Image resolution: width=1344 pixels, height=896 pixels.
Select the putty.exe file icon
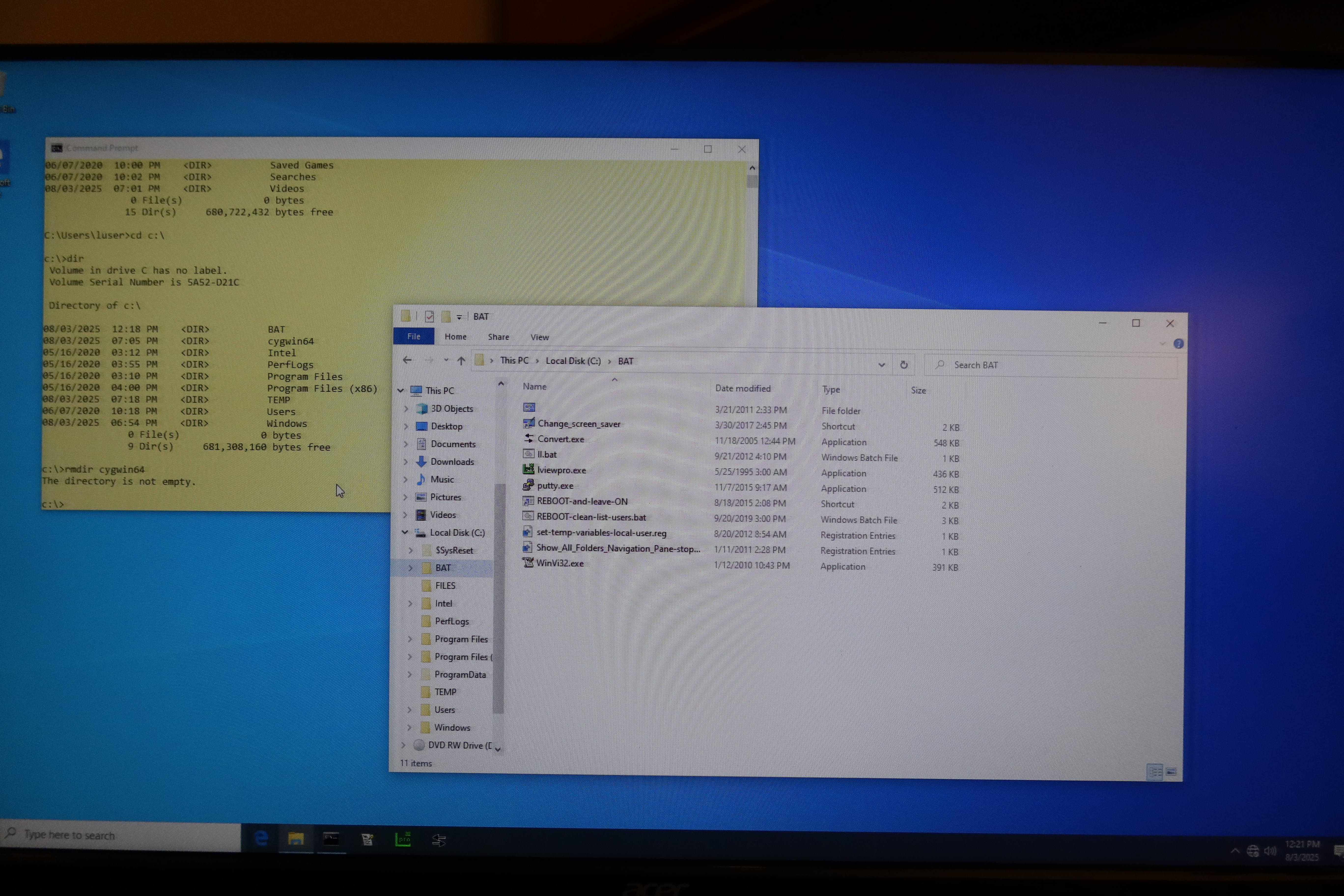coord(529,485)
